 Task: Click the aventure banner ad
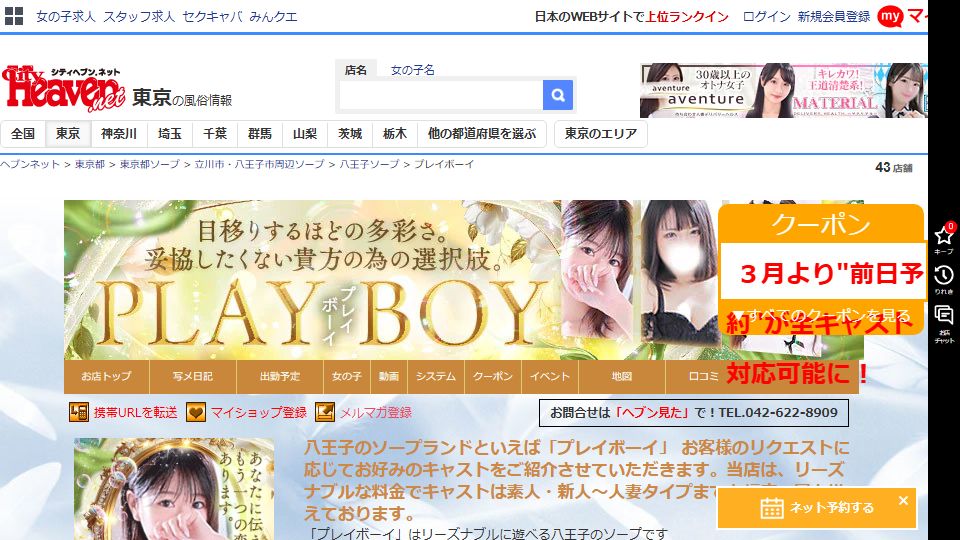point(696,91)
